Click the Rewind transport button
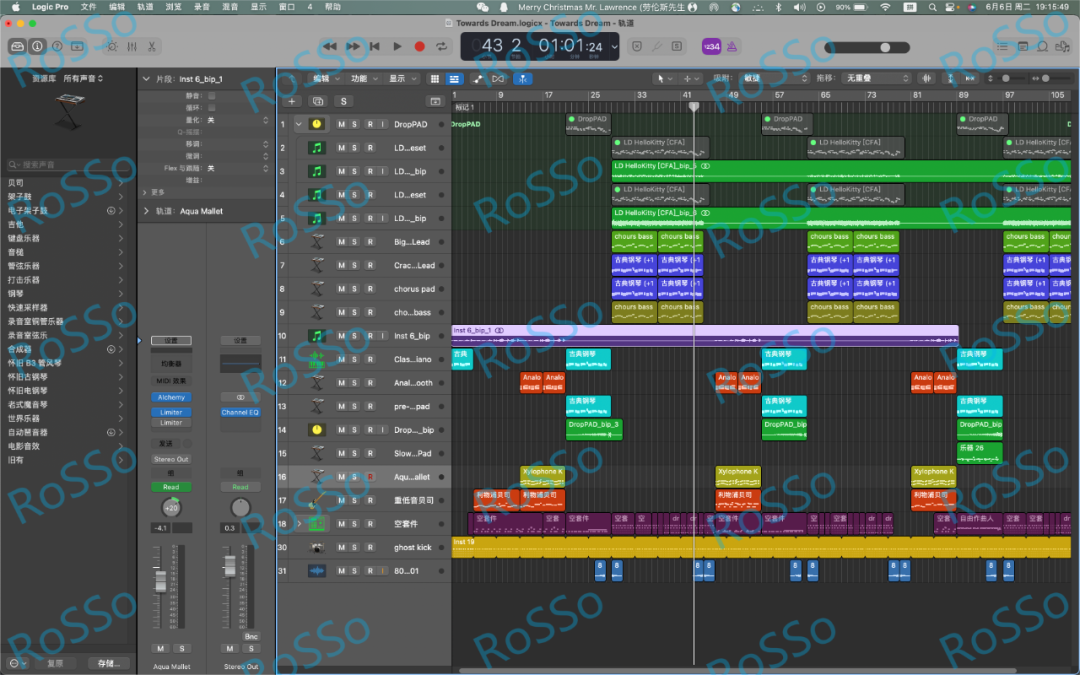The height and width of the screenshot is (675, 1080). 330,46
